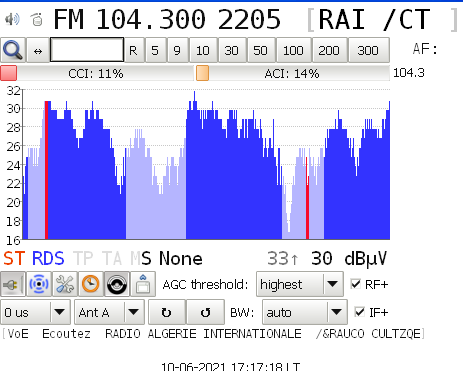463x371 pixels.
Task: Click the blue RDS indicator
Action: coord(48,258)
